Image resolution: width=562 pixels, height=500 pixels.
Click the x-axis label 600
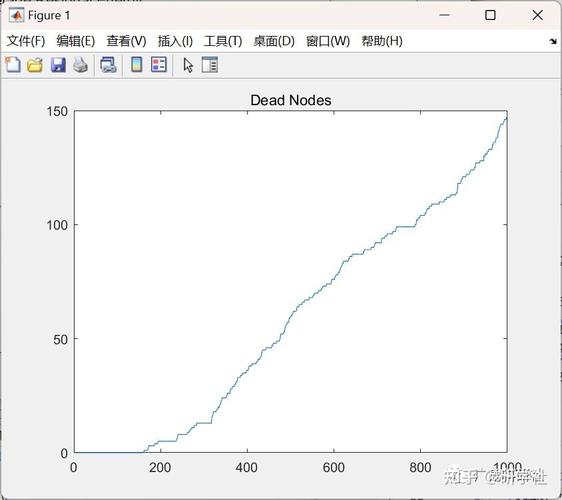(x=334, y=468)
